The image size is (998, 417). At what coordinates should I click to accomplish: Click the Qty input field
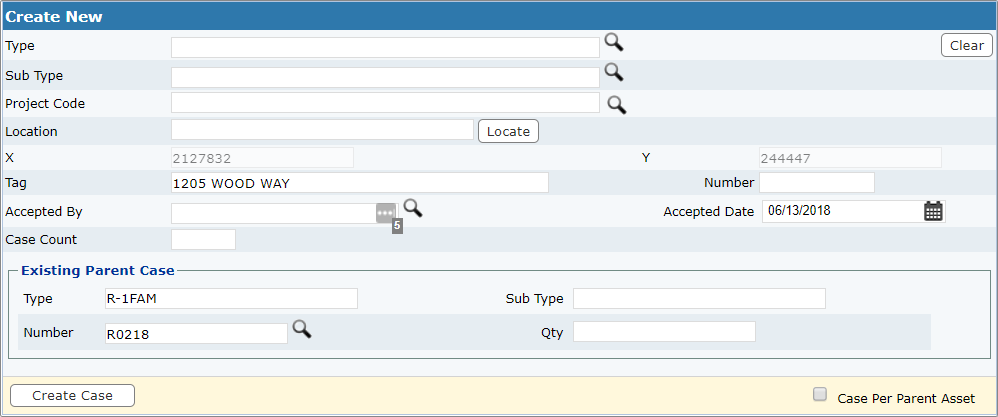[x=664, y=331]
